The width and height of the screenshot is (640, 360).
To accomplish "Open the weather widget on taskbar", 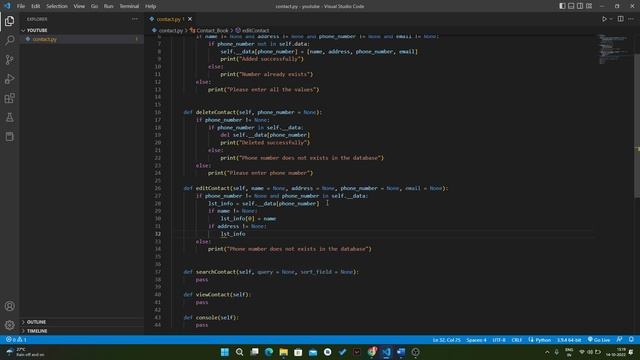I will (24, 352).
